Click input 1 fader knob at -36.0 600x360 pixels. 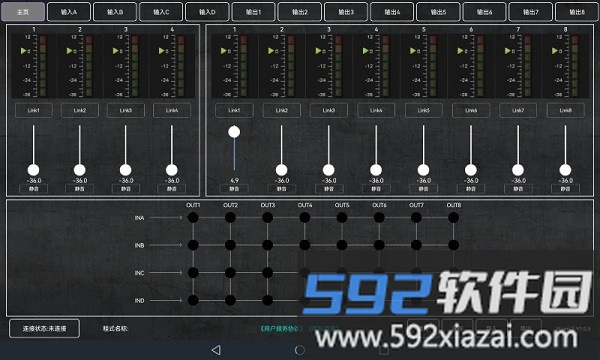[x=34, y=170]
